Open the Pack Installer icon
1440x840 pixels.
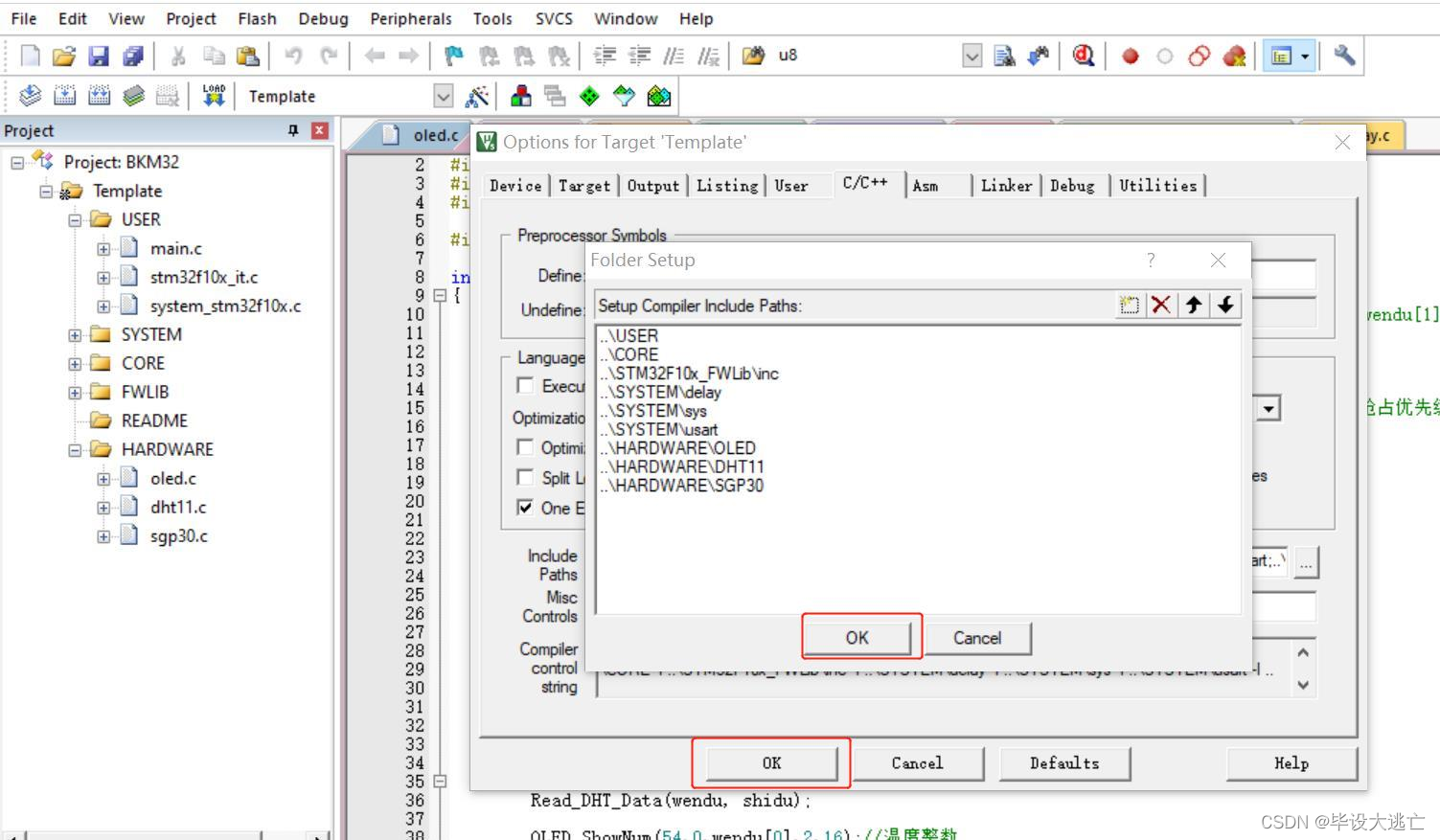pos(659,96)
